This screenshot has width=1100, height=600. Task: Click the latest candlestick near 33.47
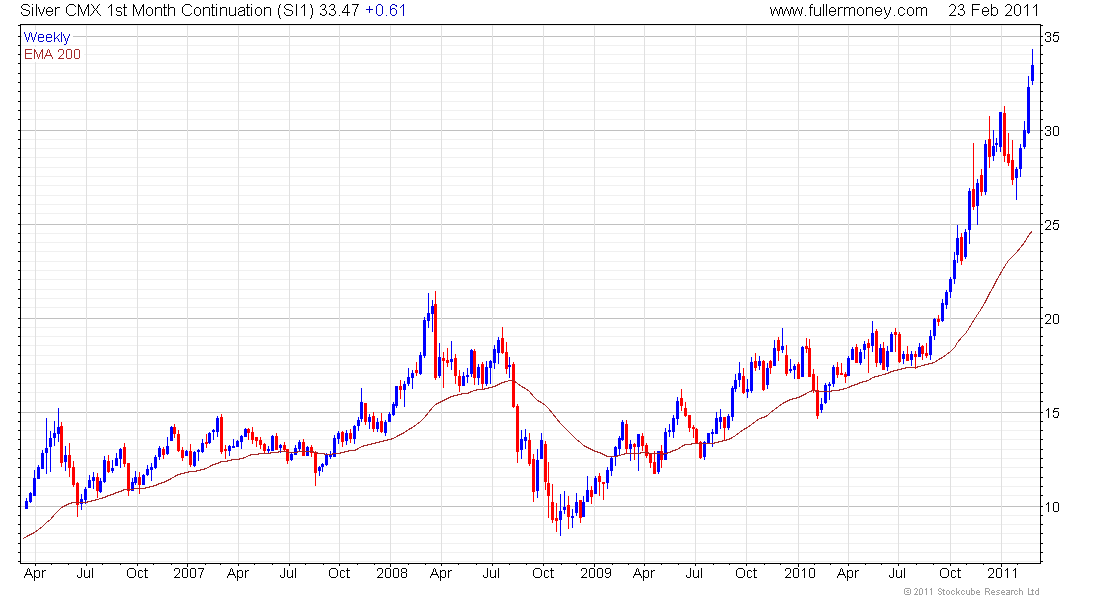pos(1032,72)
